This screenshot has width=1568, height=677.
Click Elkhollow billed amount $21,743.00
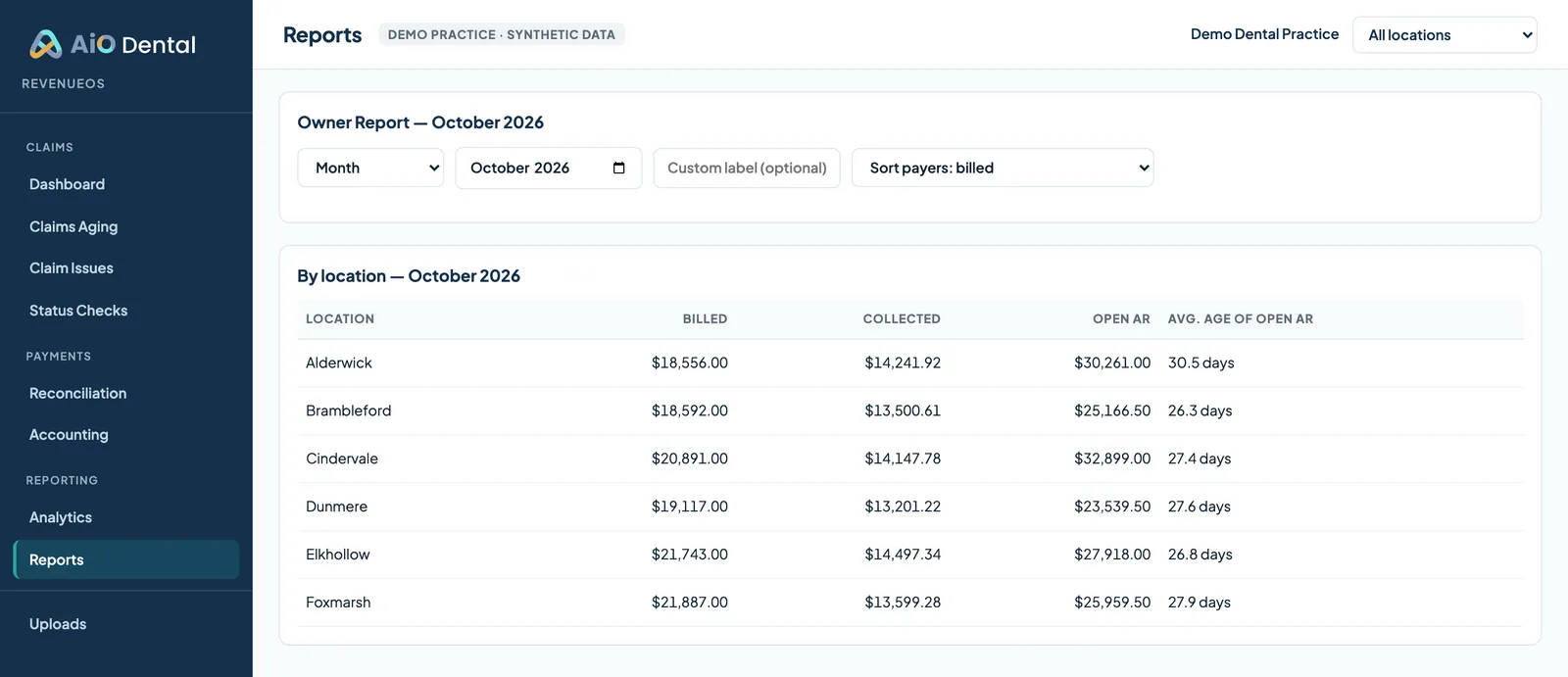(x=690, y=555)
